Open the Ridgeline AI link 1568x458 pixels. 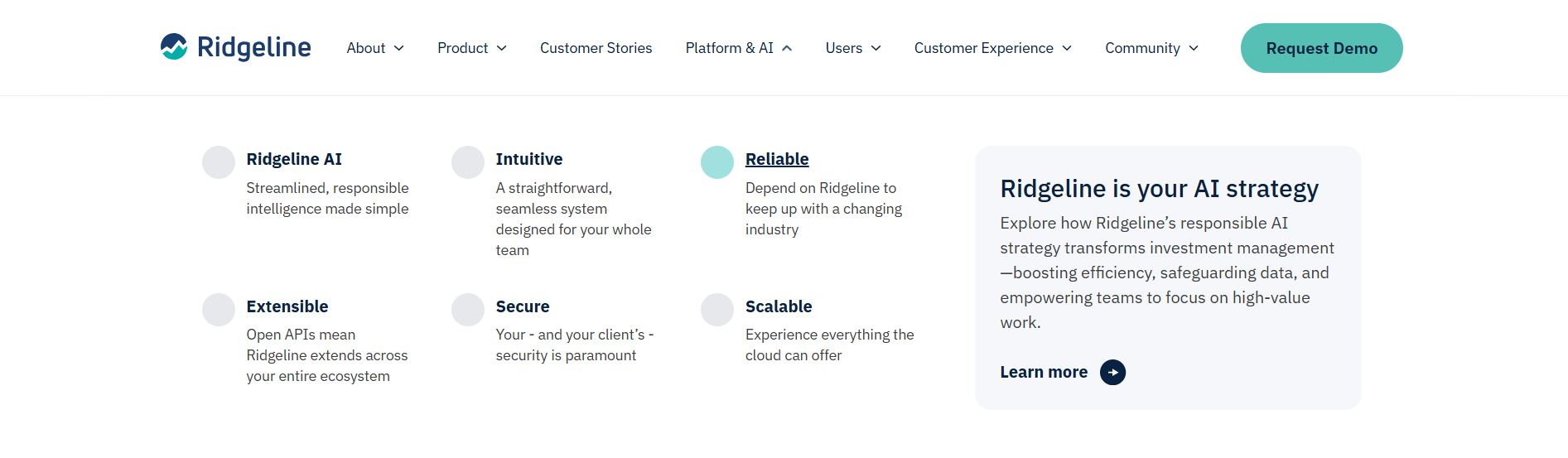click(294, 159)
